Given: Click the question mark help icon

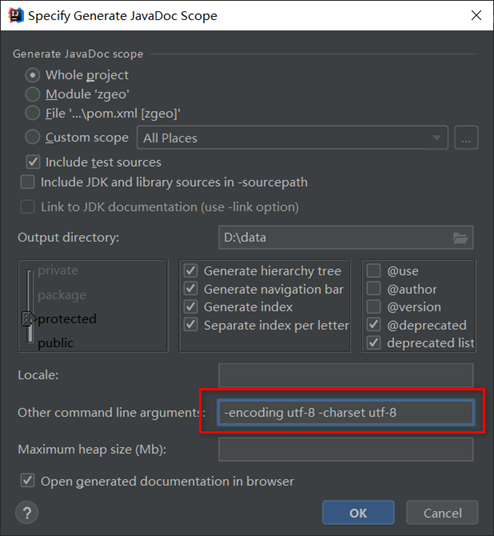Looking at the screenshot, I should coord(27,512).
